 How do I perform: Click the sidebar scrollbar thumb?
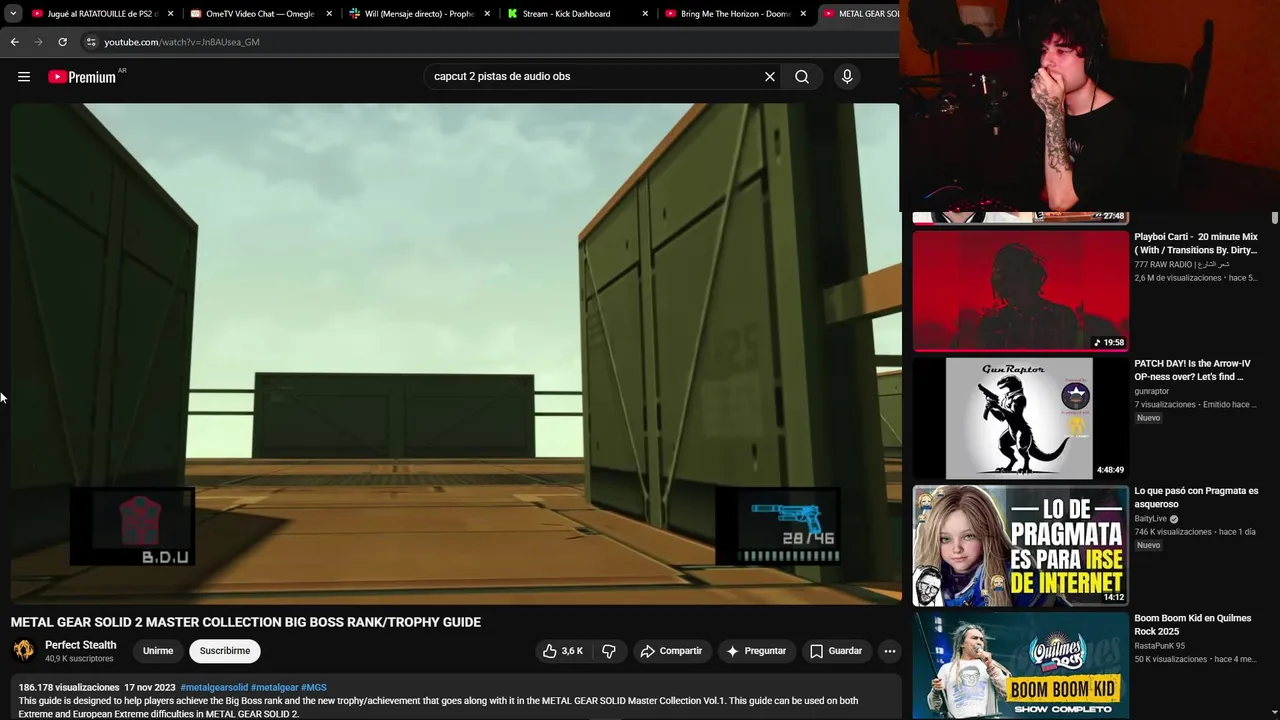click(1275, 218)
